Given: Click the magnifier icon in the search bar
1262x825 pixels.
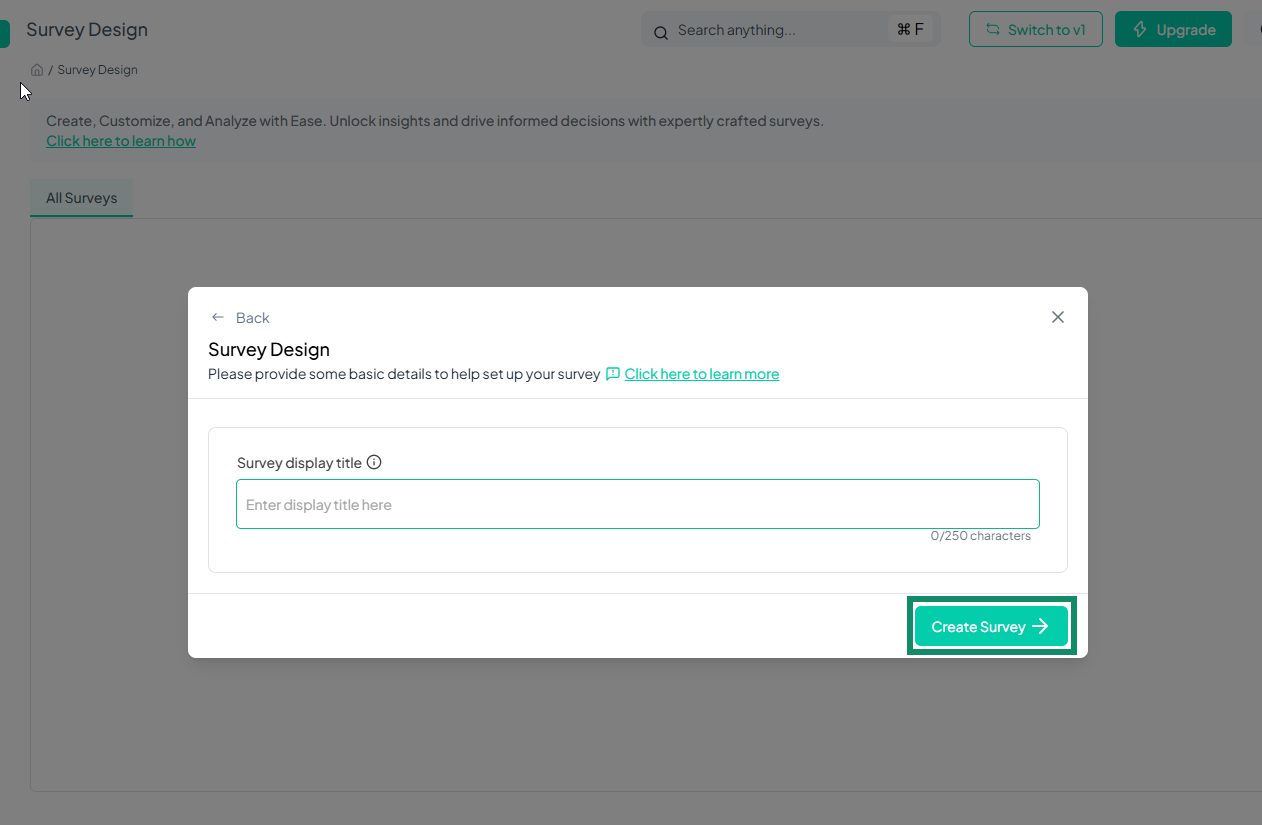Looking at the screenshot, I should (661, 32).
